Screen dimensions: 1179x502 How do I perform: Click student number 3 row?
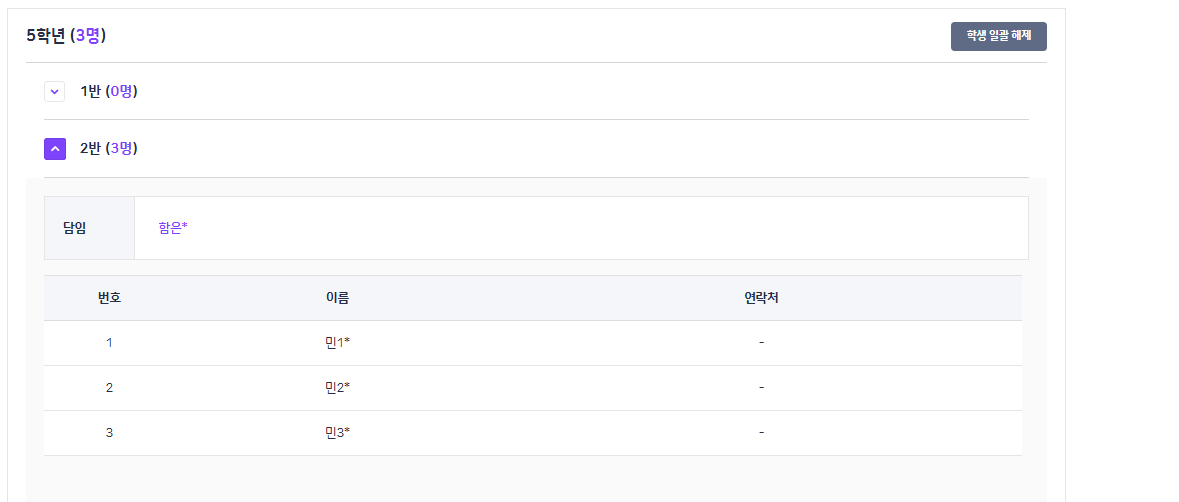pos(109,433)
